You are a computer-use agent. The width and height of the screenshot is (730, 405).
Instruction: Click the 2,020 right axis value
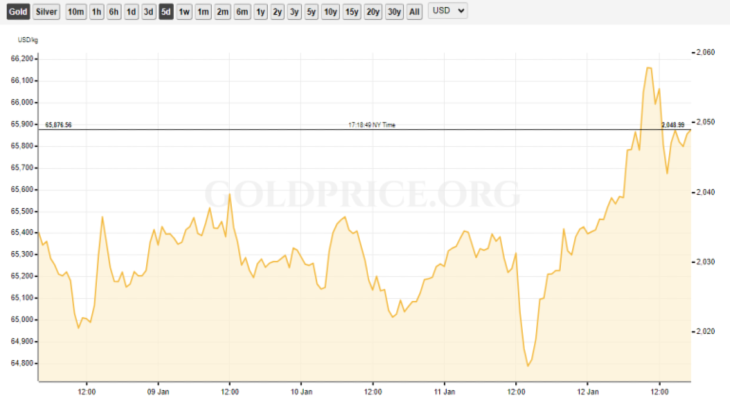(705, 331)
